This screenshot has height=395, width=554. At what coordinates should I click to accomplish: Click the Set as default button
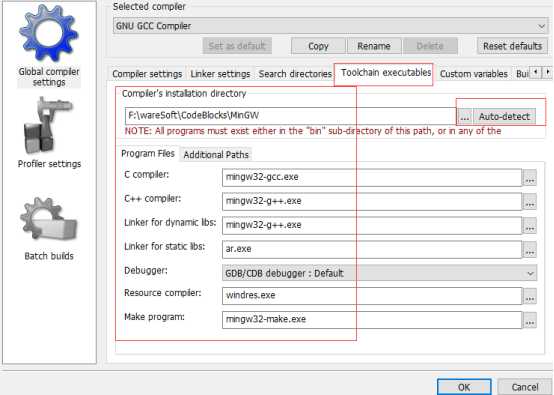point(237,46)
